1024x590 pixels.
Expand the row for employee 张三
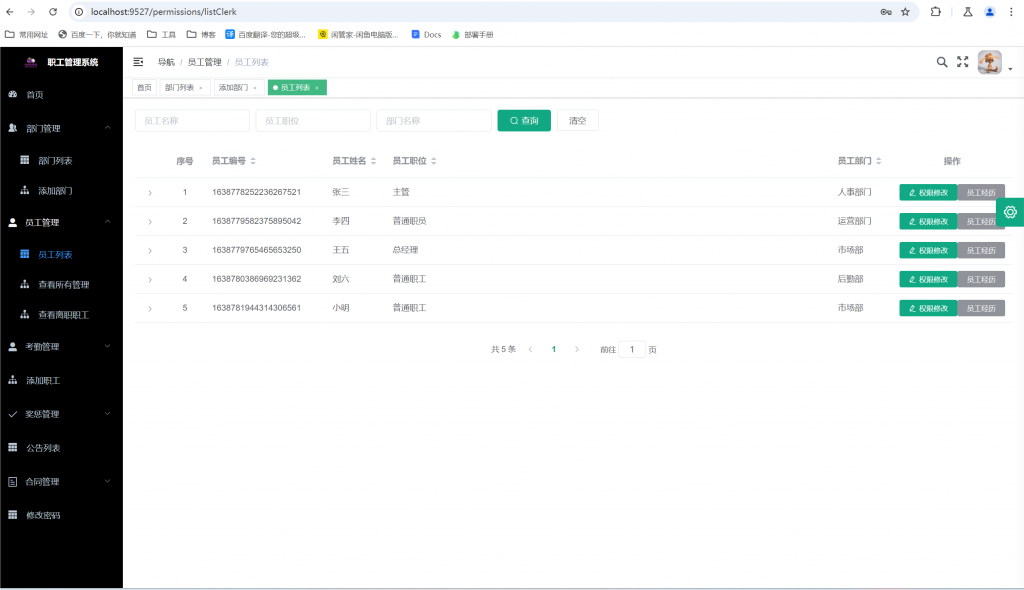coord(152,191)
